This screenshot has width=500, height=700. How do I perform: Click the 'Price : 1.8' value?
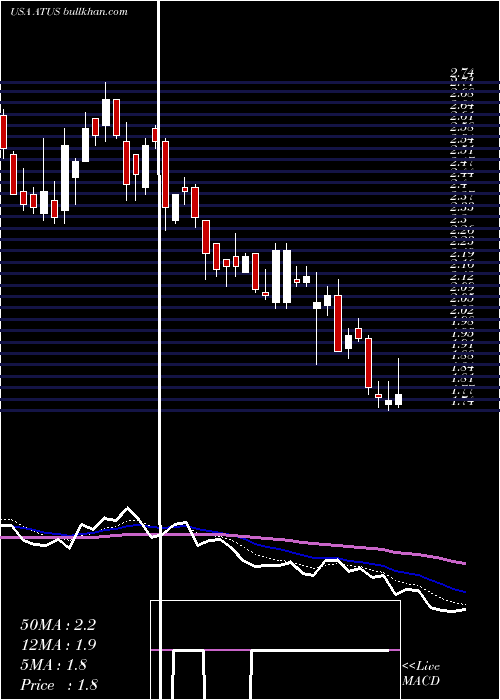[x=59, y=685]
